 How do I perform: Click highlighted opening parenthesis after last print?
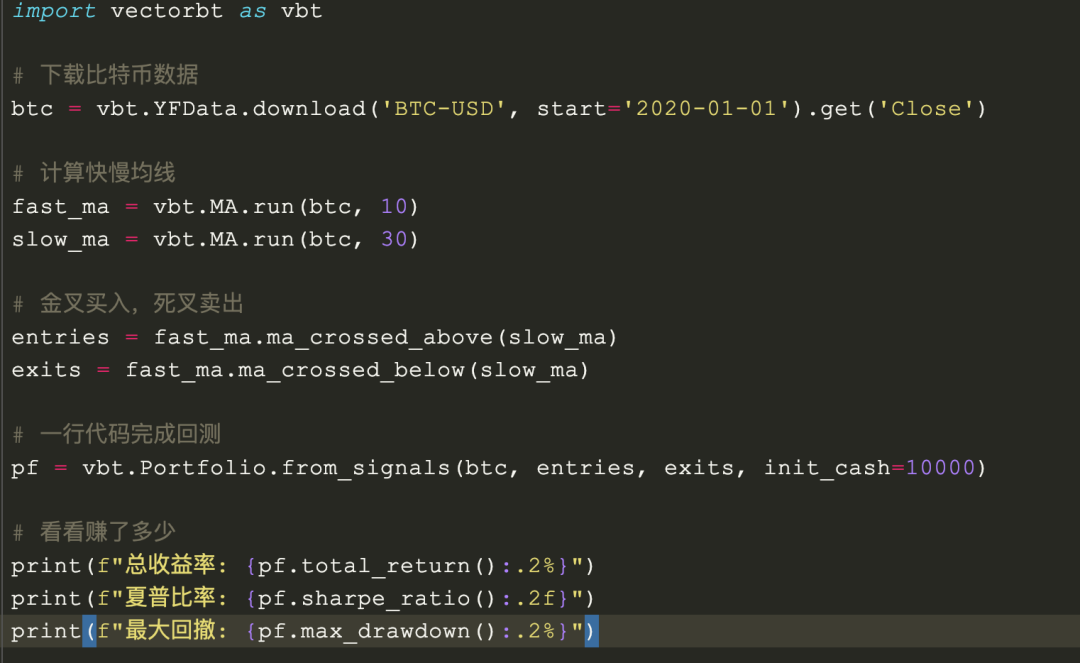click(90, 631)
